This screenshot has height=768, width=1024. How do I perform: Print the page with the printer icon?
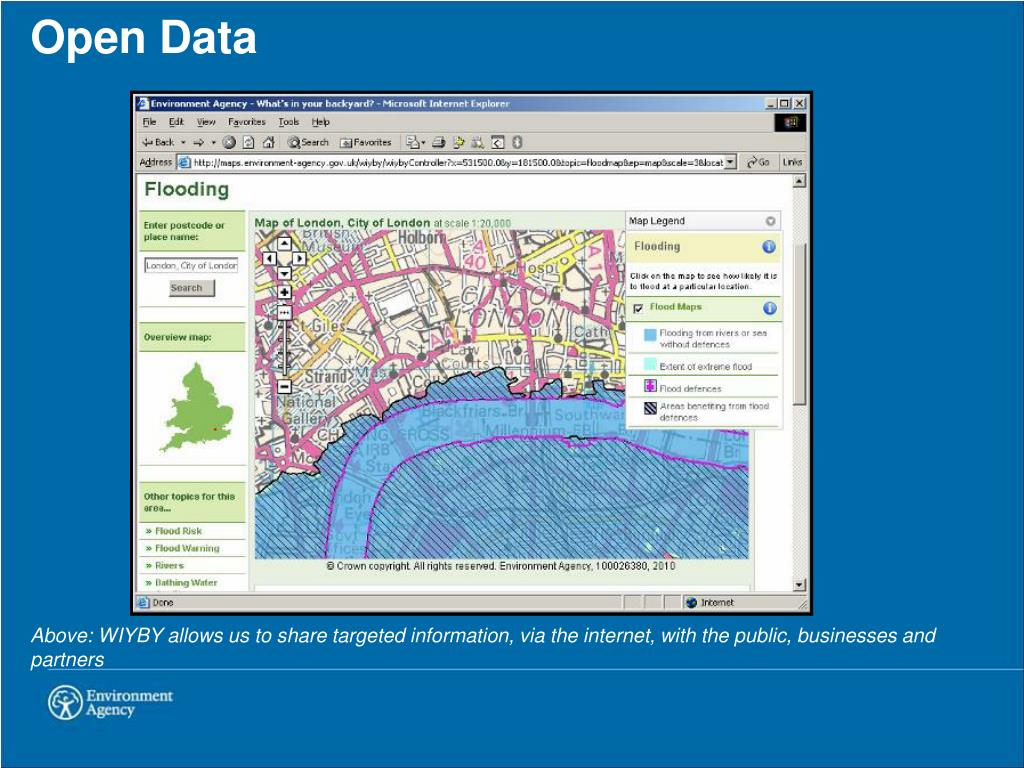[x=439, y=142]
